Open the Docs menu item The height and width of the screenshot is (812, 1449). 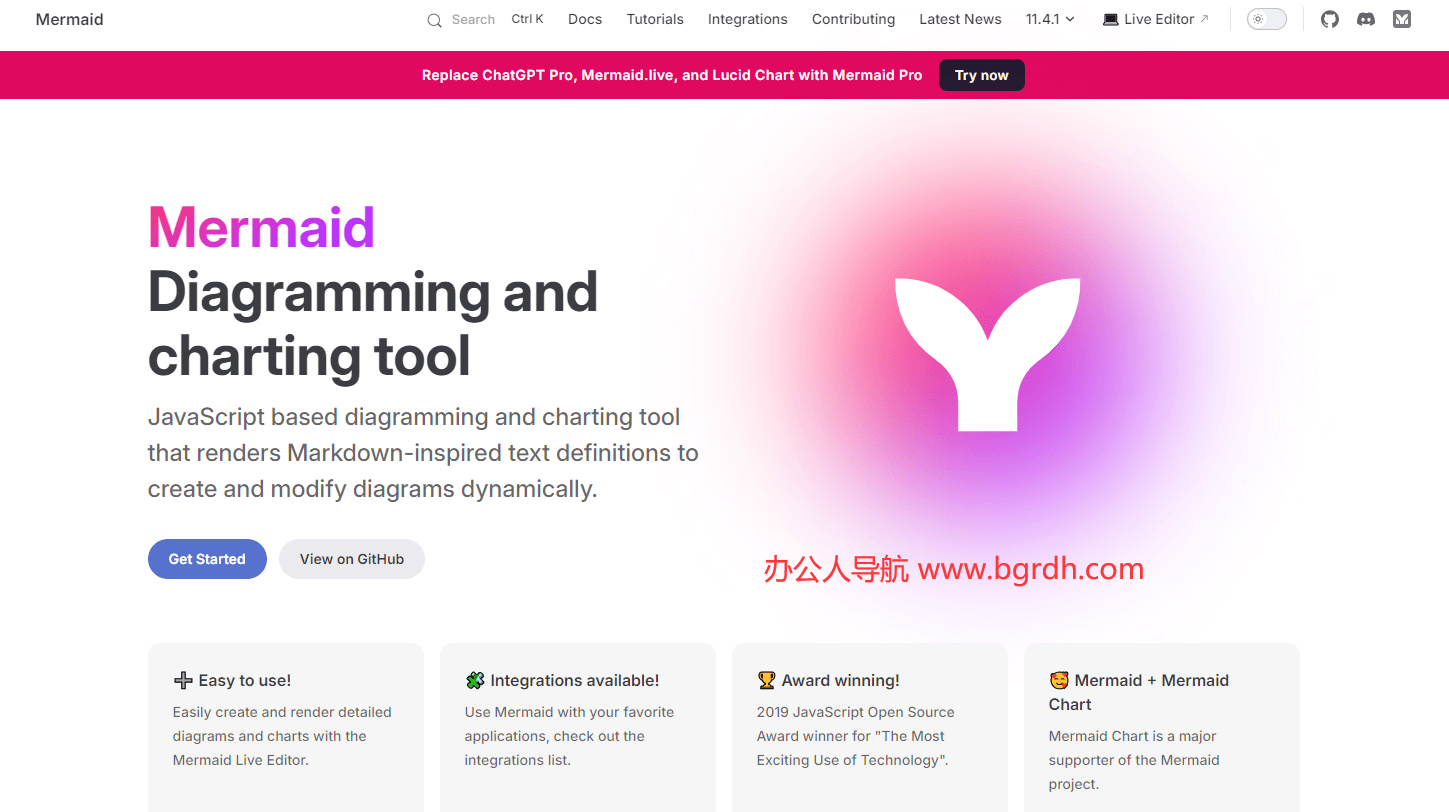[585, 19]
